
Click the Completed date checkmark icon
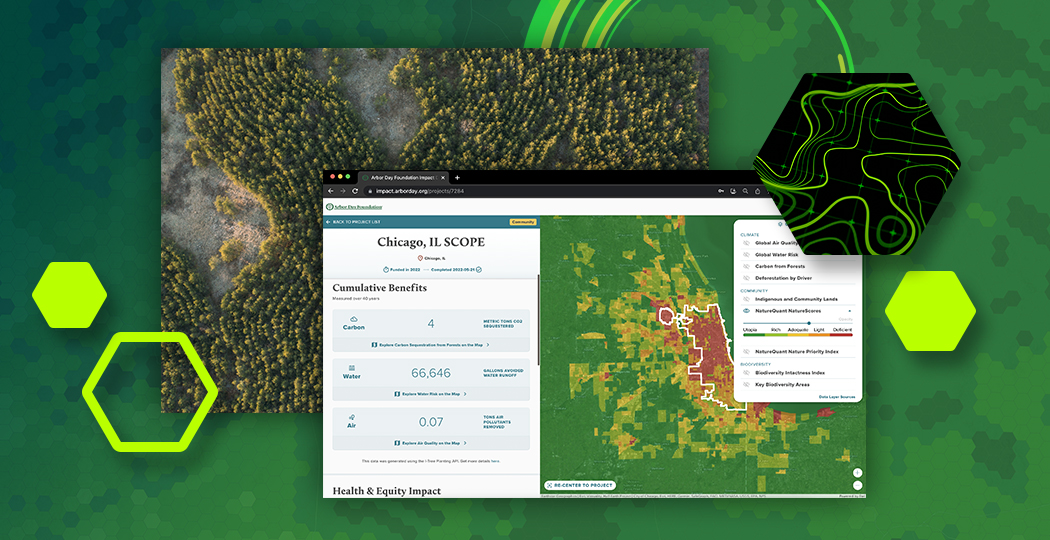coord(479,269)
